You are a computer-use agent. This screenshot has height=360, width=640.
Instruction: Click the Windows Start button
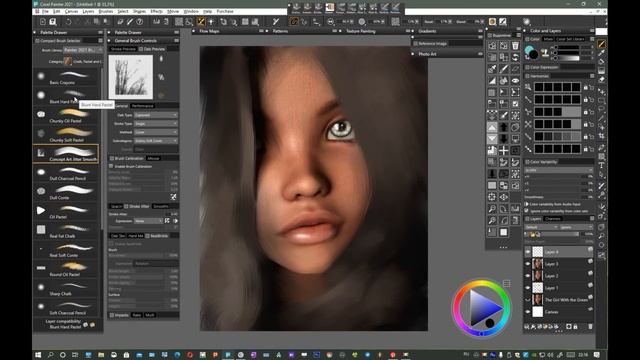point(38,355)
